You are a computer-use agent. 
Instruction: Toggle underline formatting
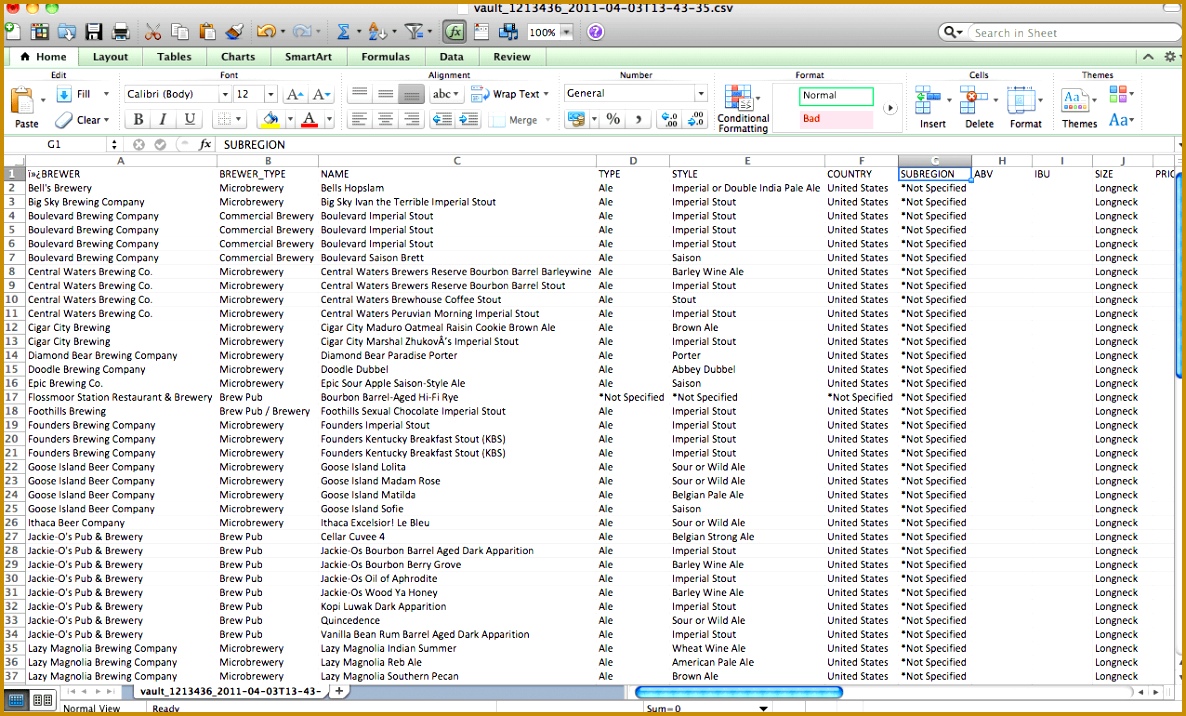tap(189, 119)
